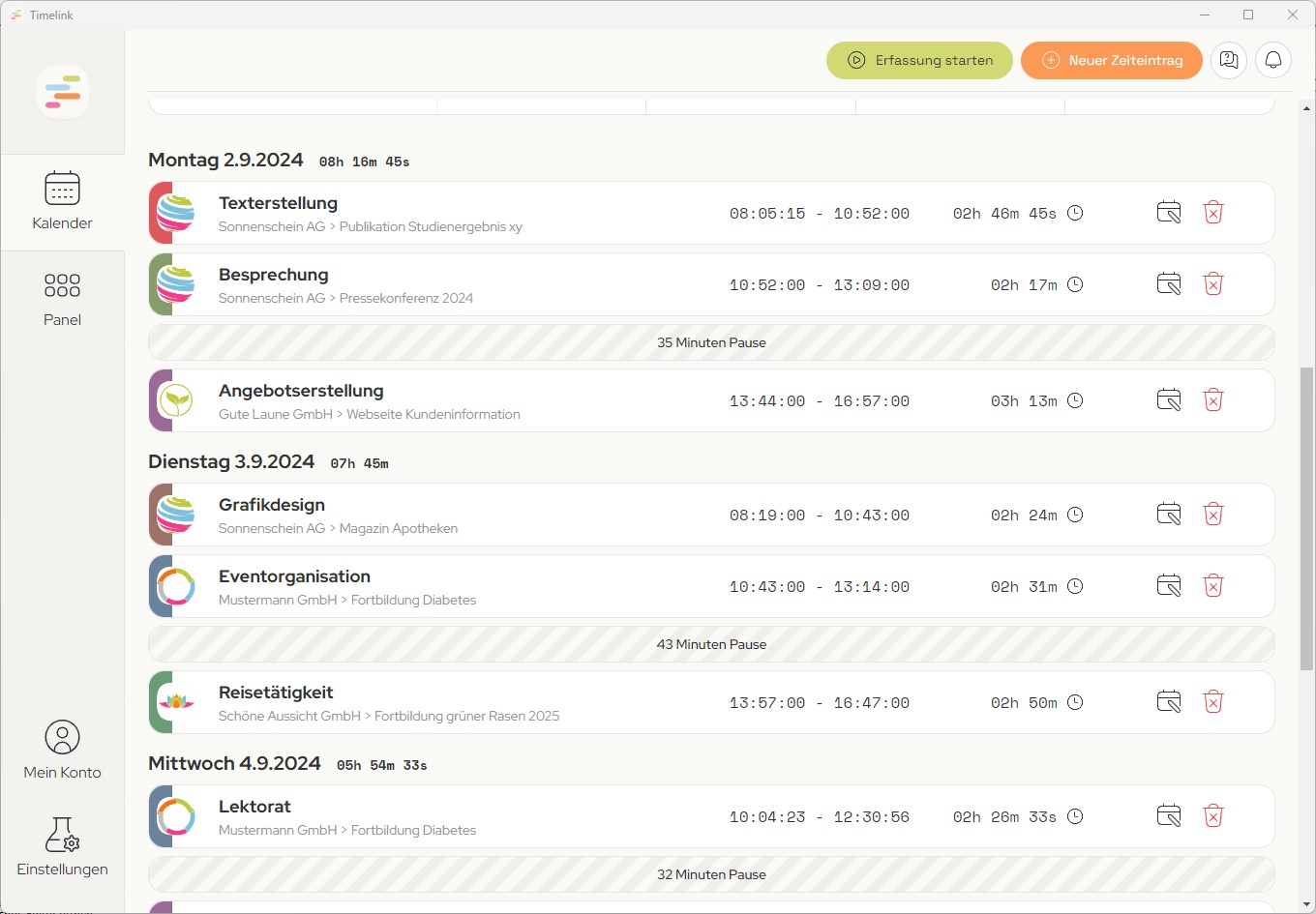This screenshot has width=1316, height=914.
Task: Delete the Lektorat entry
Action: [x=1213, y=816]
